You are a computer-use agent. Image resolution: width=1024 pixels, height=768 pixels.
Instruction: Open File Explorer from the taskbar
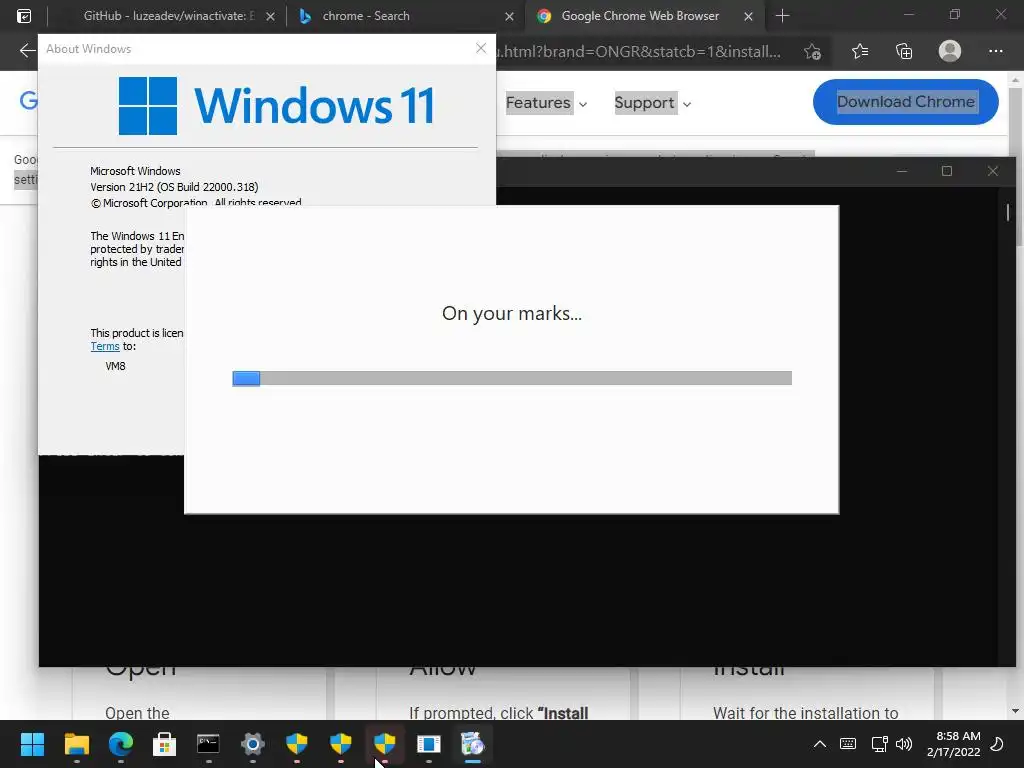tap(76, 744)
